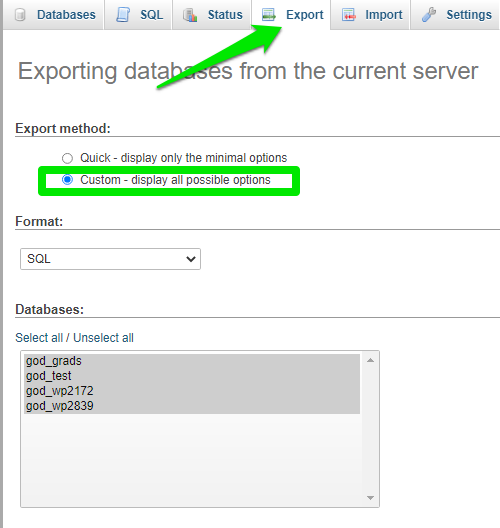The width and height of the screenshot is (500, 528).
Task: Click the databases list scroll up arrow
Action: [x=370, y=360]
